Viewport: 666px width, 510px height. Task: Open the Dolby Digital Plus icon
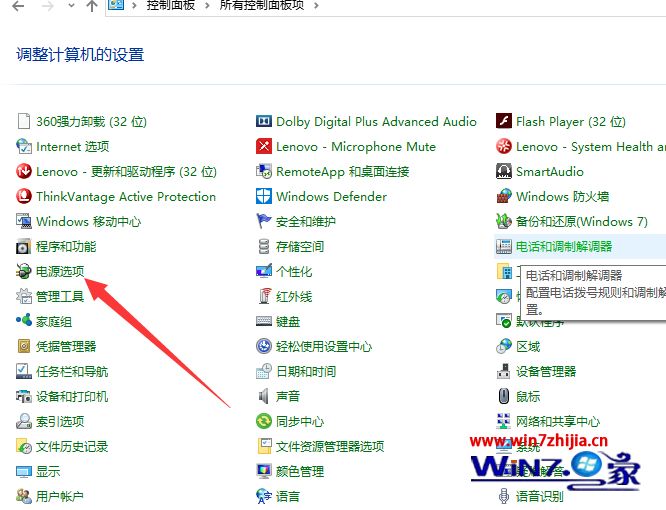click(264, 121)
